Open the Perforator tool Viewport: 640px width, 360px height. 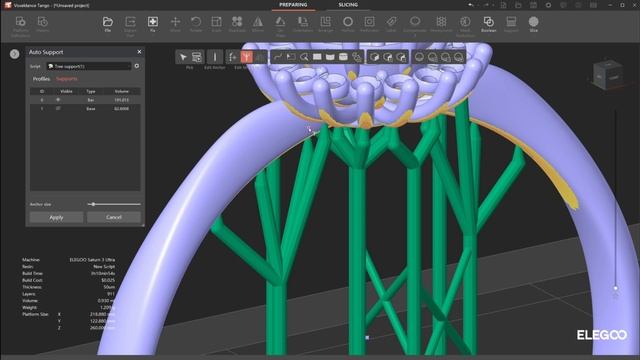pos(369,24)
